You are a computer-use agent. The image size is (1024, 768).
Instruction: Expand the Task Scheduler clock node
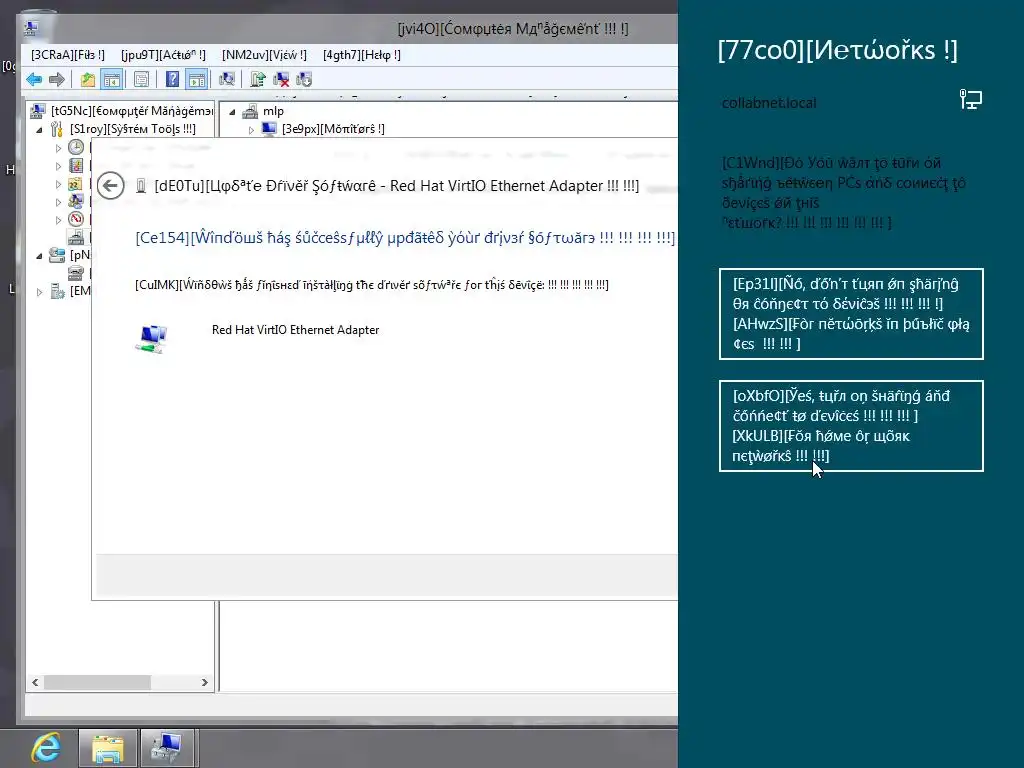[x=58, y=148]
